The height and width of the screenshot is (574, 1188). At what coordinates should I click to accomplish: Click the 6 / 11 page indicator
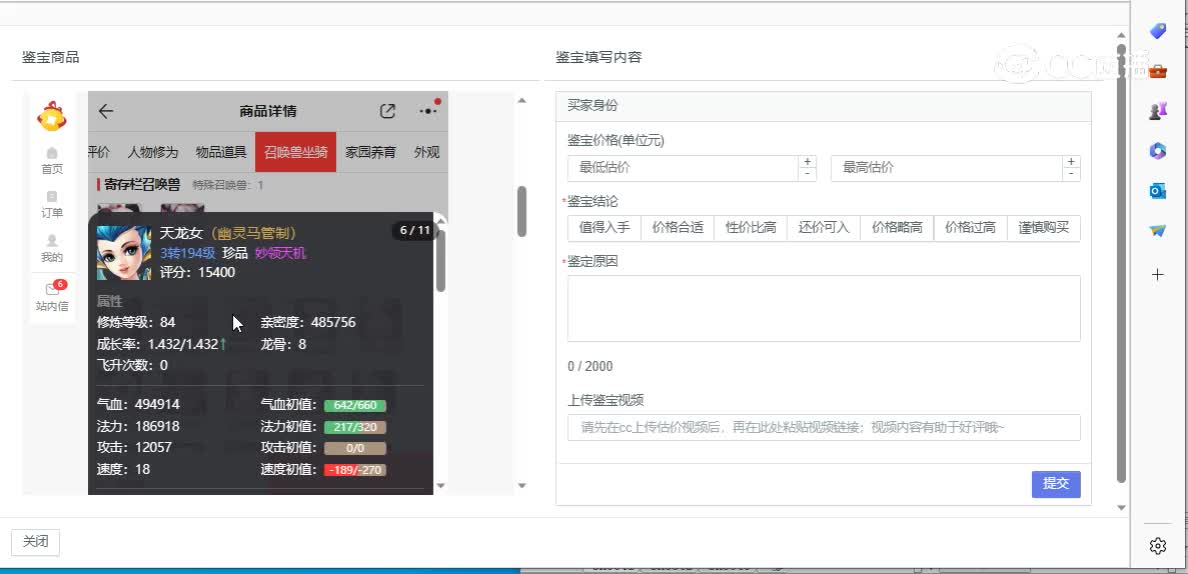tap(414, 230)
